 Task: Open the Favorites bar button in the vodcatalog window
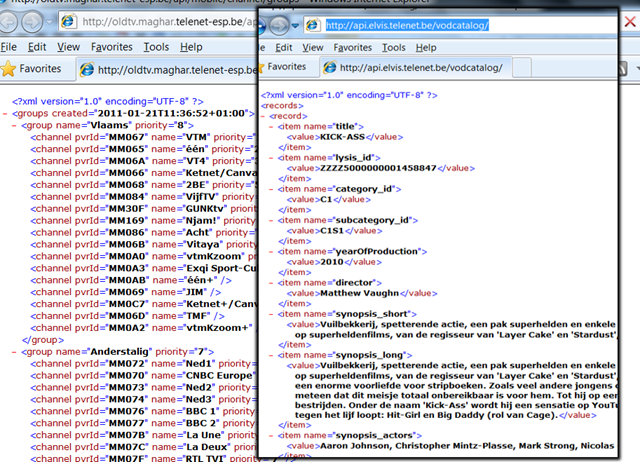coord(285,67)
